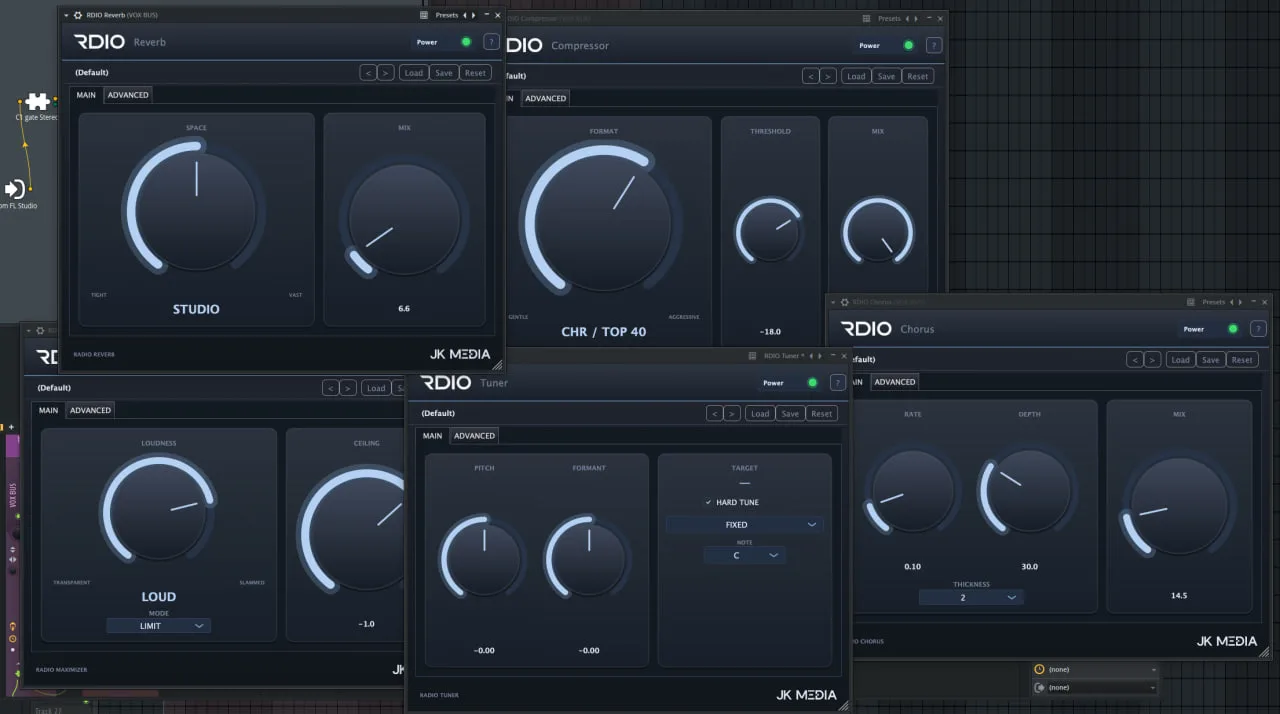This screenshot has width=1280, height=714.
Task: Select next preset arrow in Compressor title bar
Action: click(916, 18)
